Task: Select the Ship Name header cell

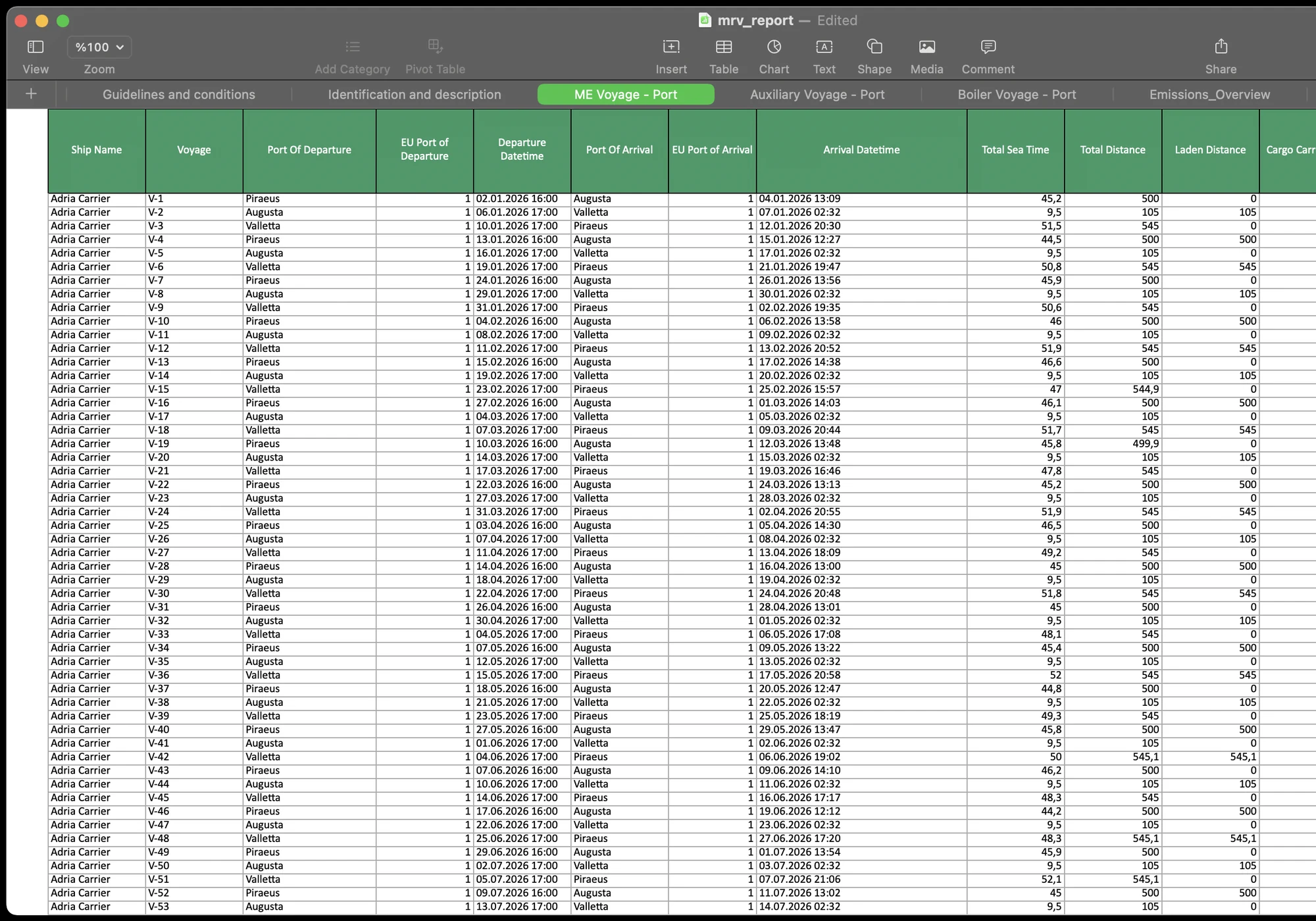Action: pyautogui.click(x=97, y=151)
